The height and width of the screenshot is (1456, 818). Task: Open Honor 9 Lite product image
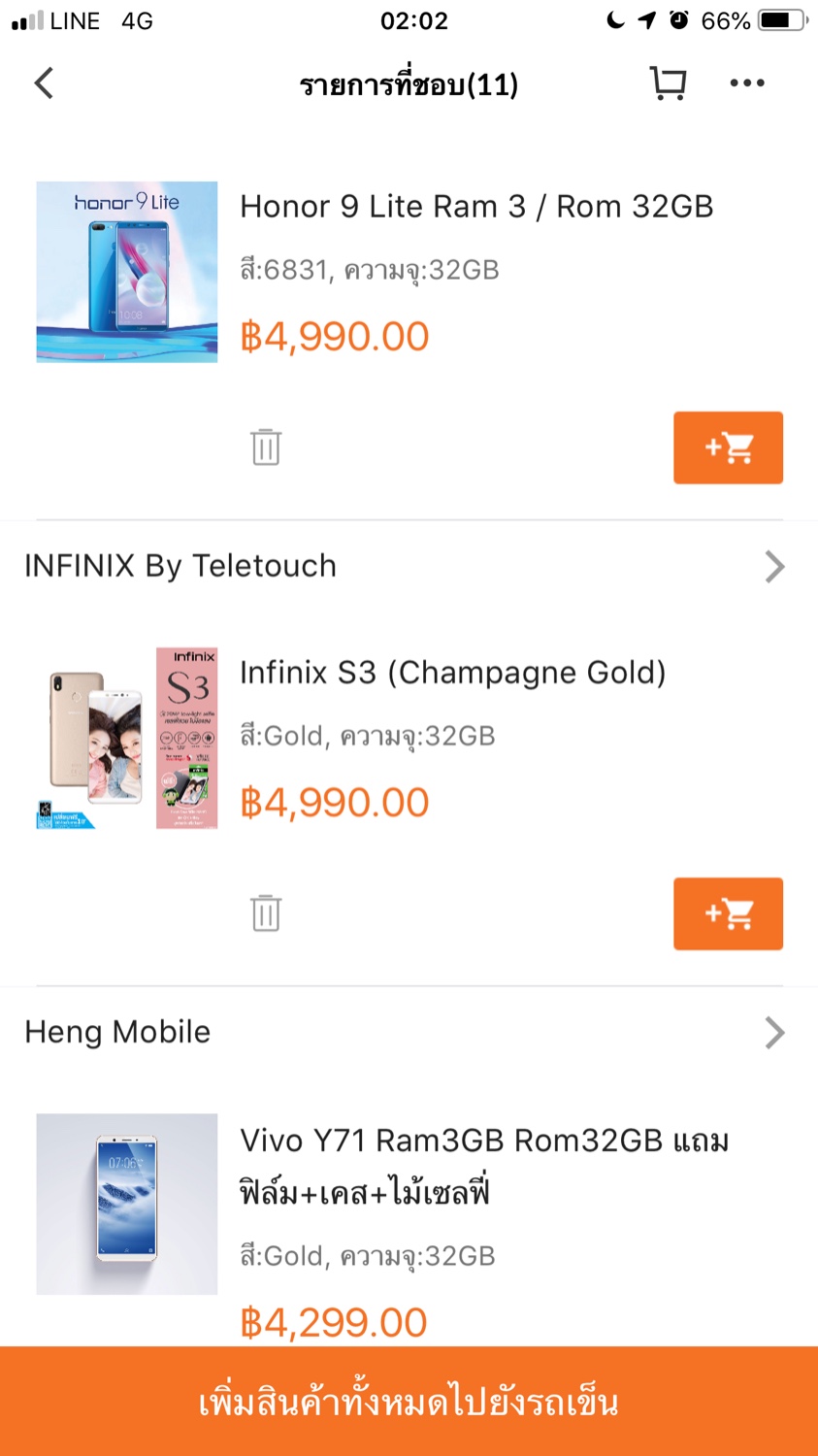point(127,272)
